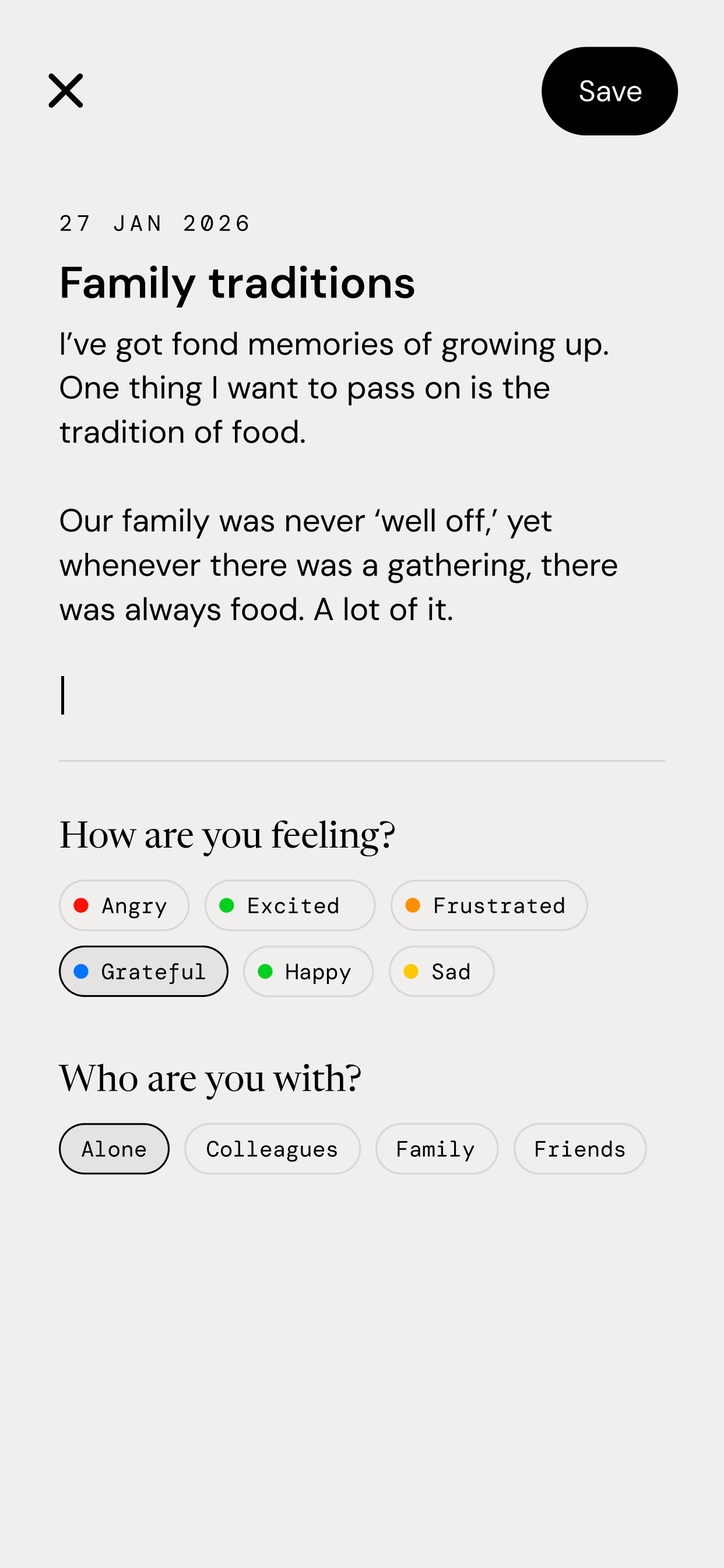
Task: Click the red dot on Angry chip
Action: 82,905
